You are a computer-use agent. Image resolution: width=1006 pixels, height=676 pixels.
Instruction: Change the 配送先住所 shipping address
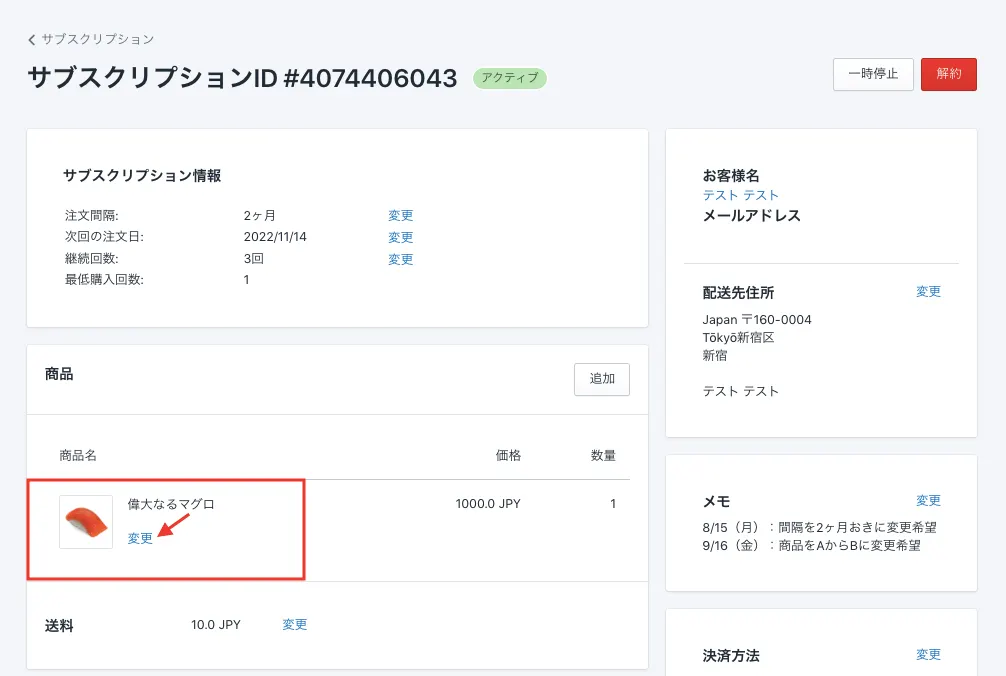coord(928,292)
